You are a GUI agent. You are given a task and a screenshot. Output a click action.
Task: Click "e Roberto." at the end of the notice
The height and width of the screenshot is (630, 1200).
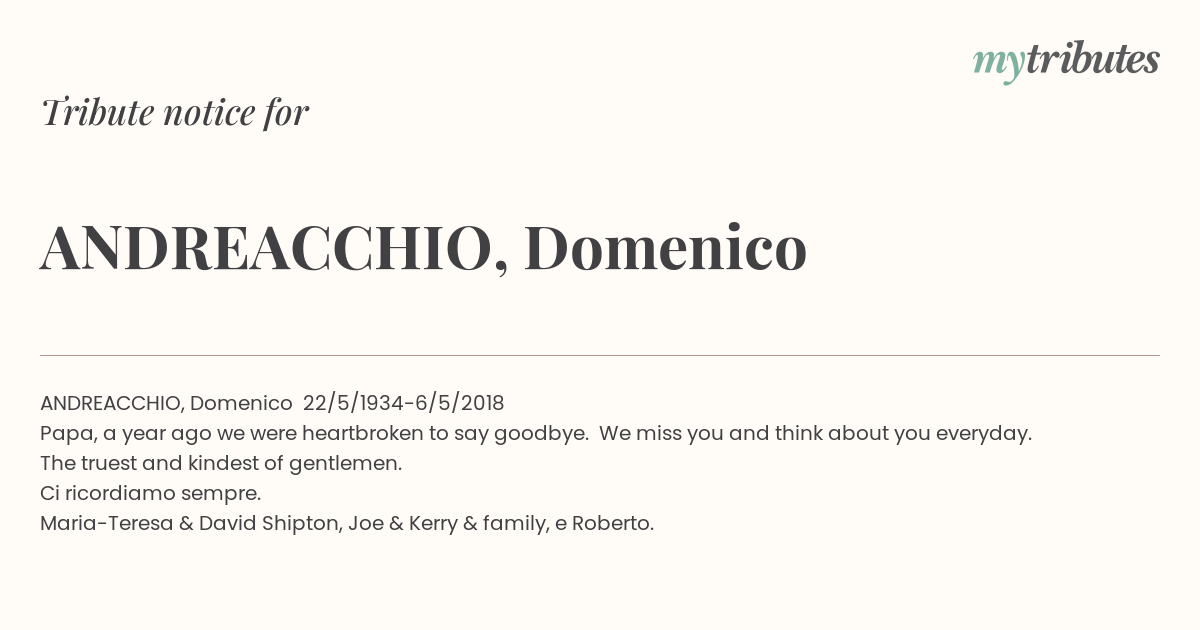tap(604, 523)
